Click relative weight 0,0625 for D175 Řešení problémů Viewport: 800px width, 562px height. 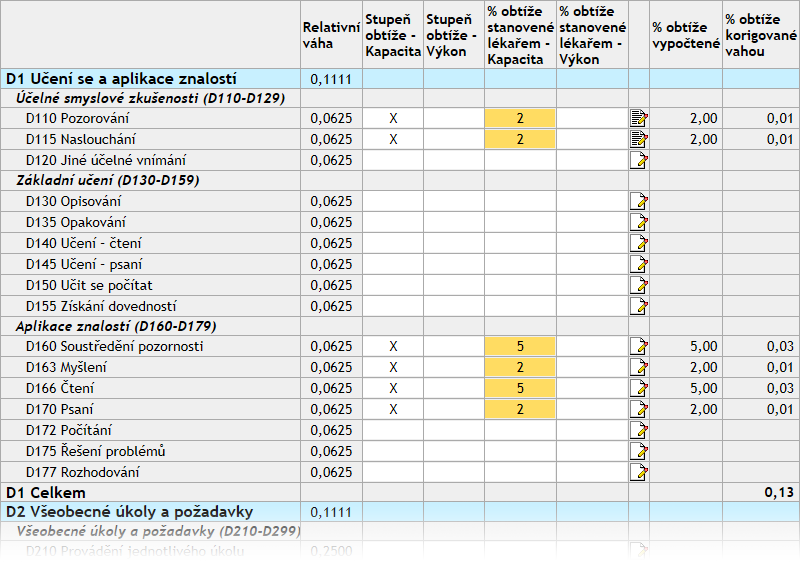[331, 451]
